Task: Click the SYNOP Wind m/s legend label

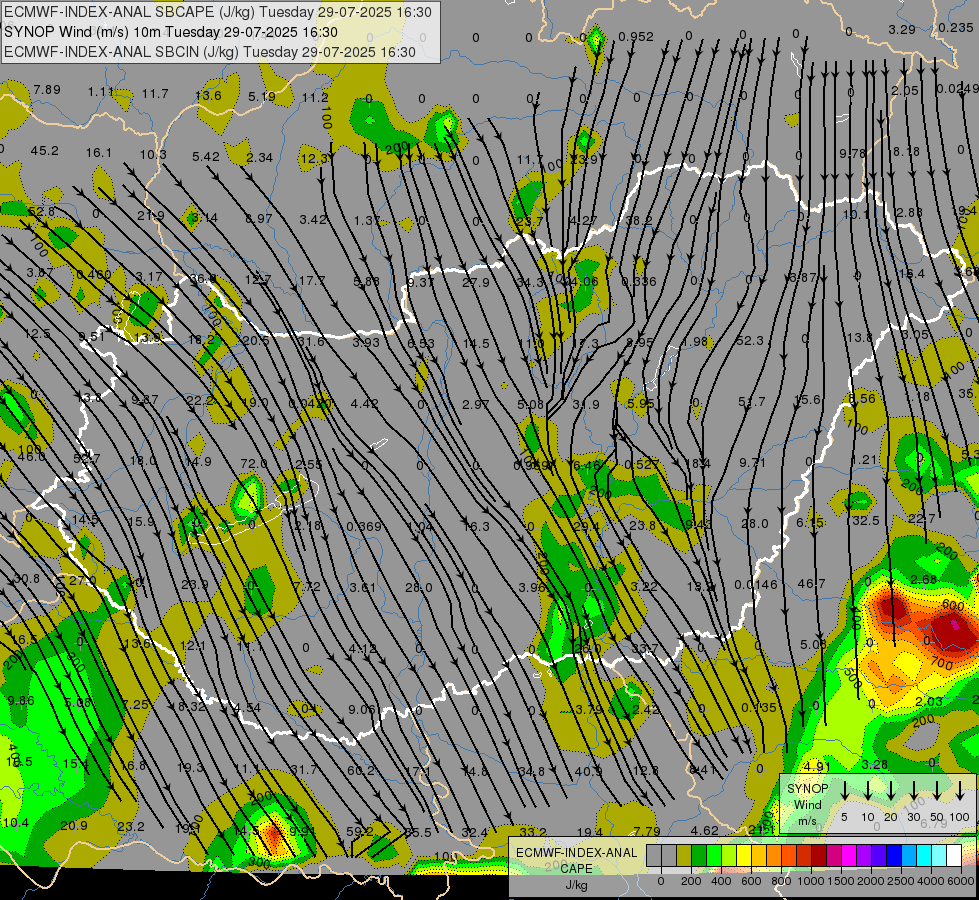Action: [807, 804]
